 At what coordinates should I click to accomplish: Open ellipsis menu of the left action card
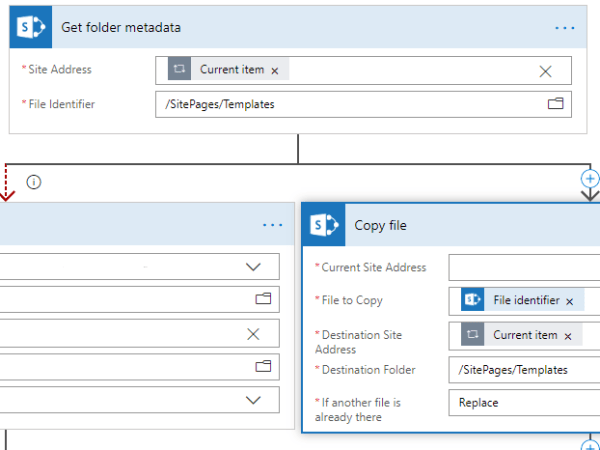click(272, 225)
